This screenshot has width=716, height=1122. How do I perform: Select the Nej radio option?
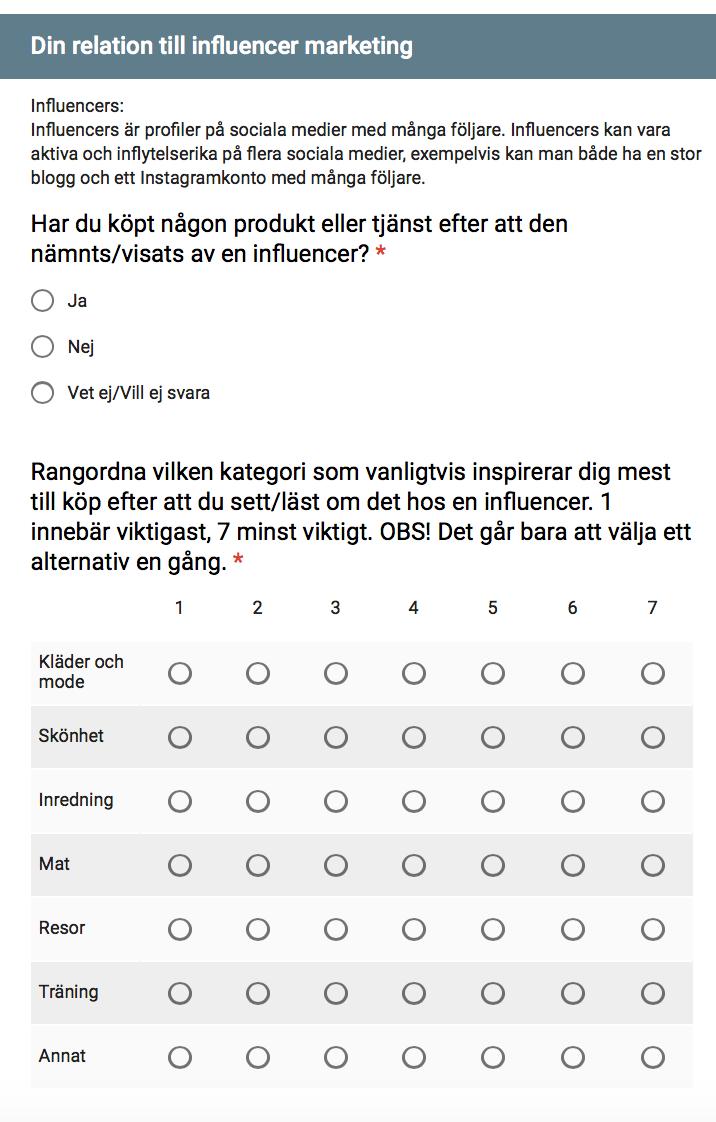coord(43,347)
